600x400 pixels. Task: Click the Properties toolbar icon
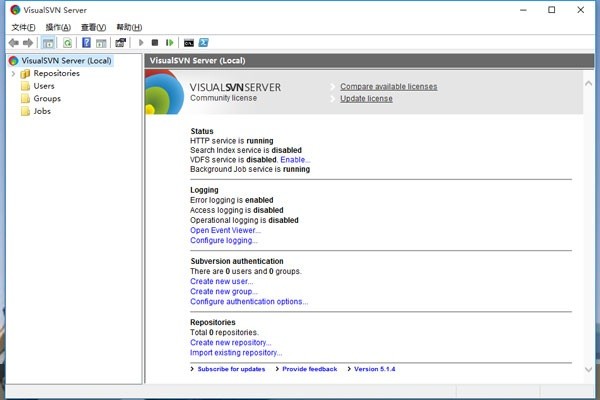tap(120, 43)
